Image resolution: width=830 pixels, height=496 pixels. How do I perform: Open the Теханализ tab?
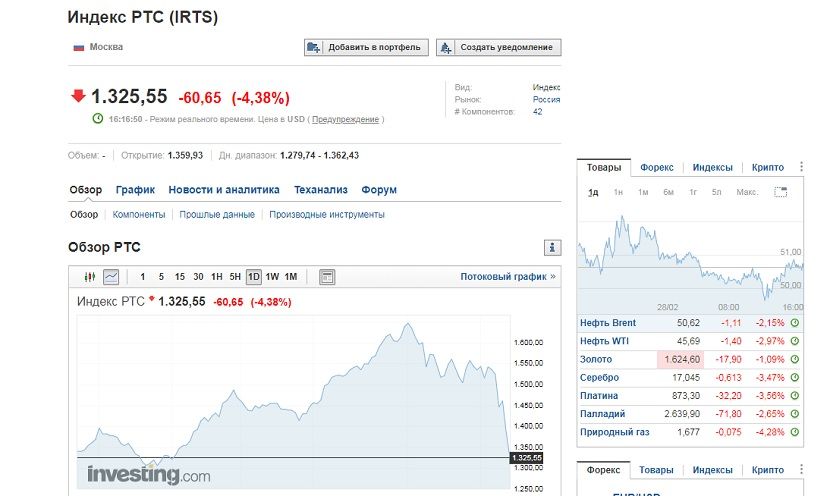pos(321,190)
